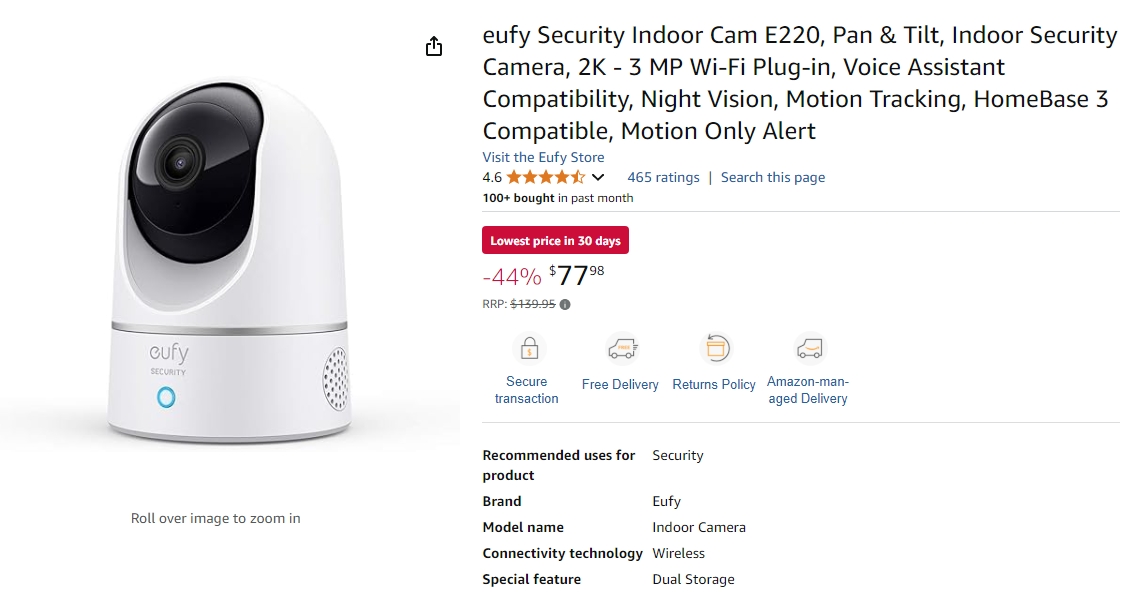Viewport: 1138px width, 595px height.
Task: Open the Free Delivery text link
Action: click(620, 385)
